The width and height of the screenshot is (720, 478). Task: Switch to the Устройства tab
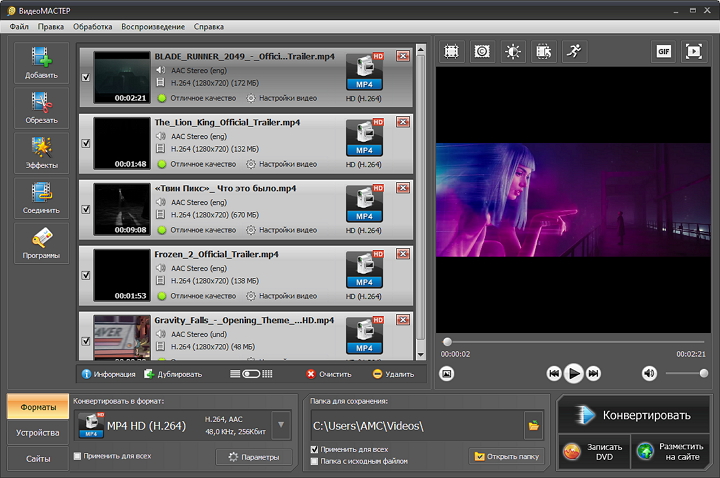(38, 433)
